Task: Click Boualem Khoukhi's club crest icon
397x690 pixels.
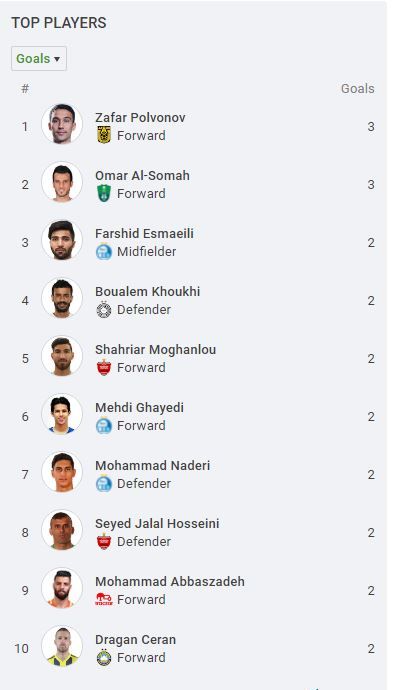Action: pos(104,309)
